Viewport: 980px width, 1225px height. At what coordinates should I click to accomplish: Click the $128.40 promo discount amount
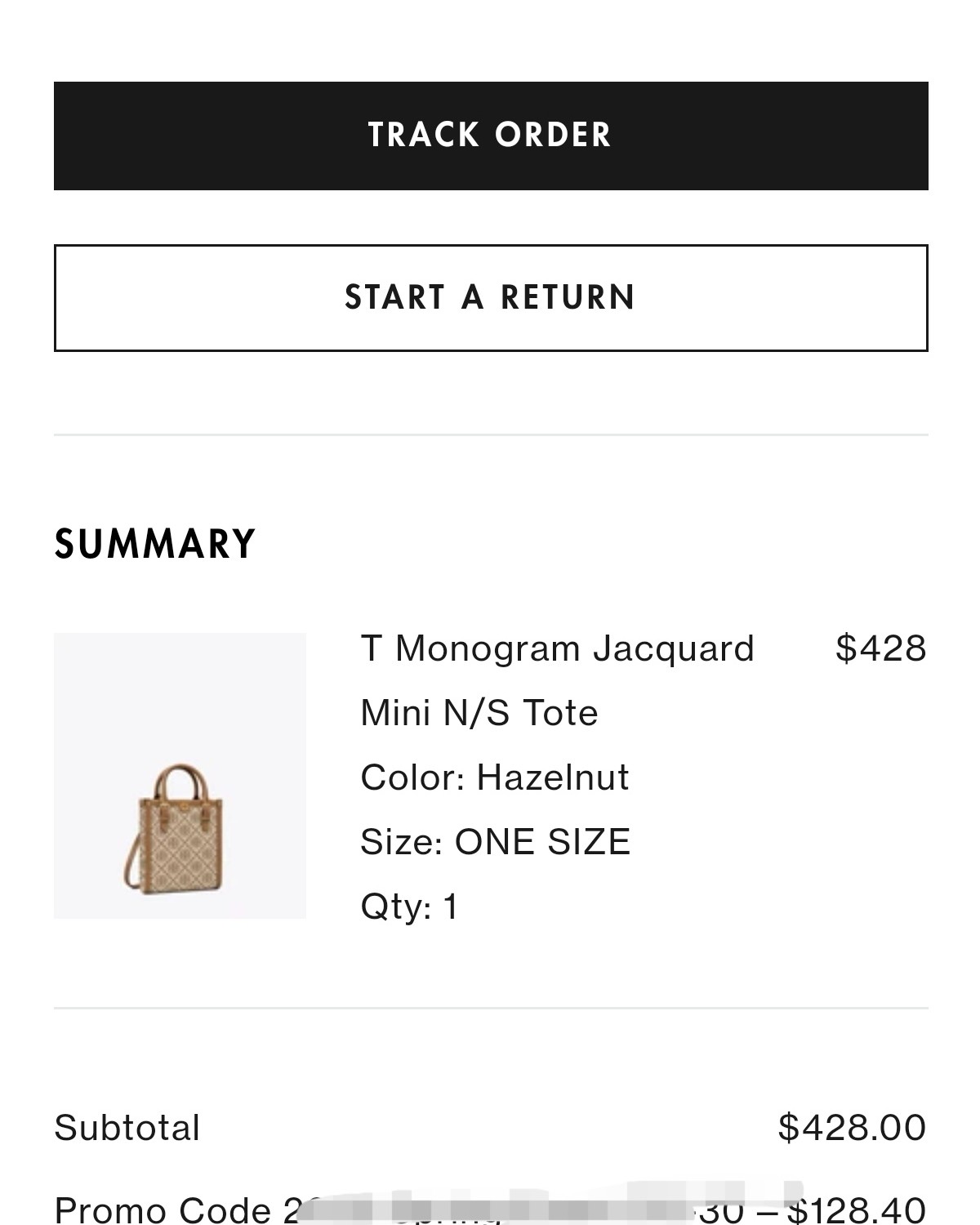pyautogui.click(x=857, y=1209)
